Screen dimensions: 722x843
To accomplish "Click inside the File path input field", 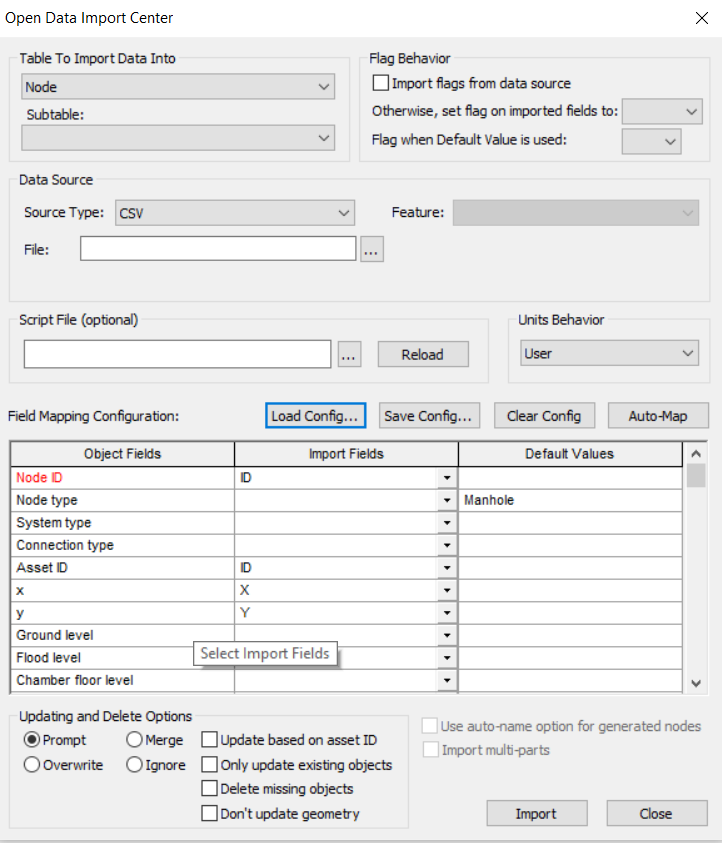I will (218, 249).
